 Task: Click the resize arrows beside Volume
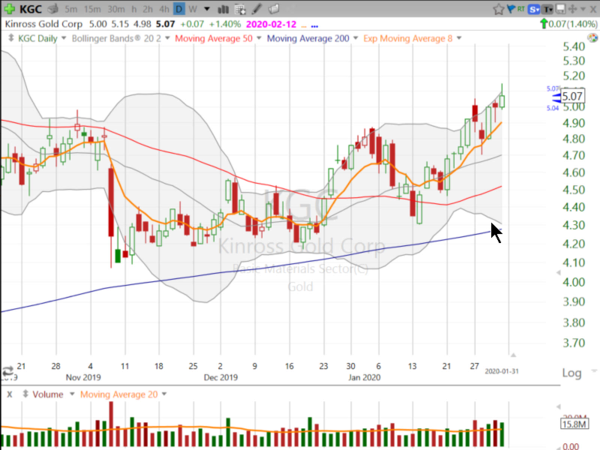[x=26, y=394]
